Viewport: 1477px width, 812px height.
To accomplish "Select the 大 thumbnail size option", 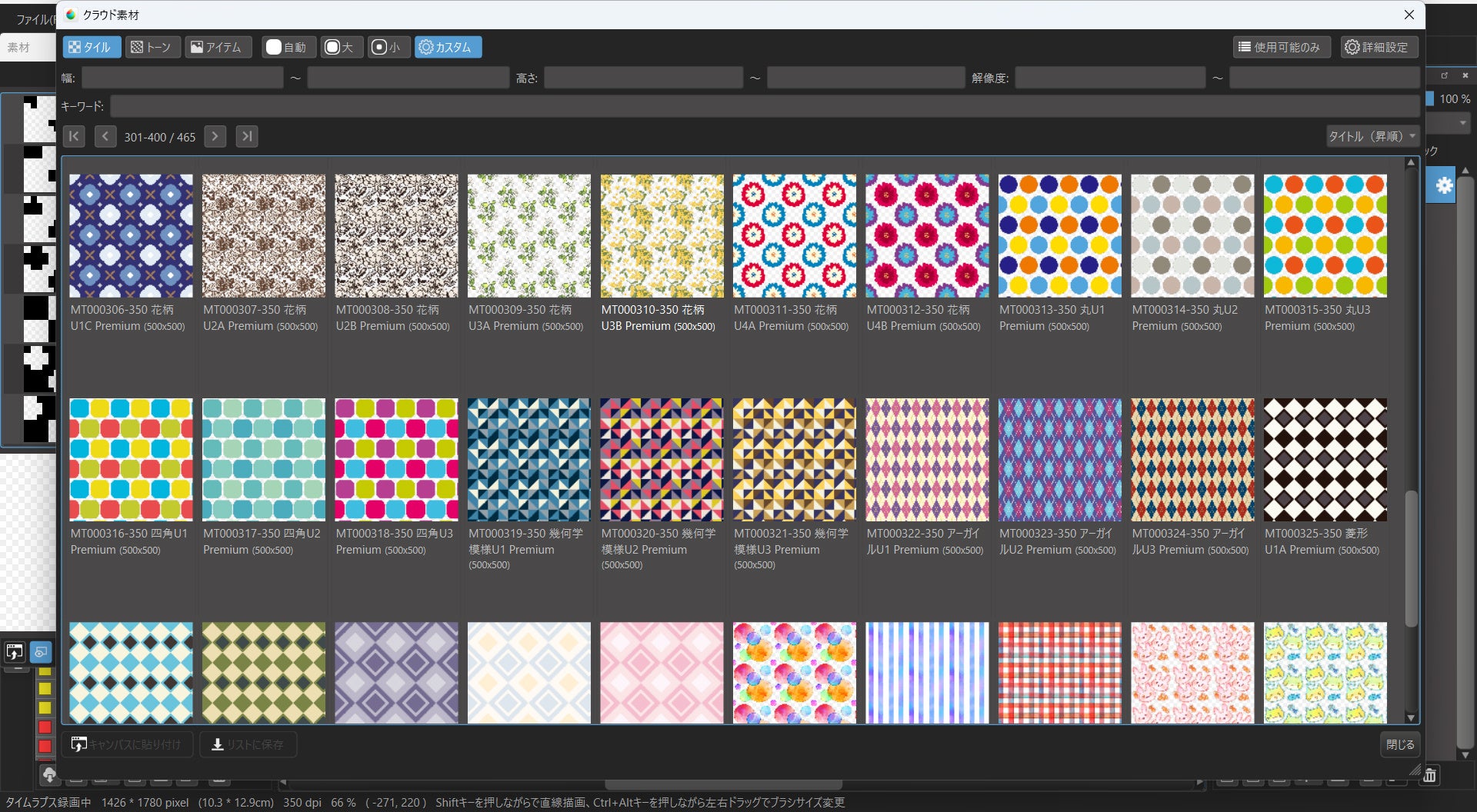I will coord(340,48).
